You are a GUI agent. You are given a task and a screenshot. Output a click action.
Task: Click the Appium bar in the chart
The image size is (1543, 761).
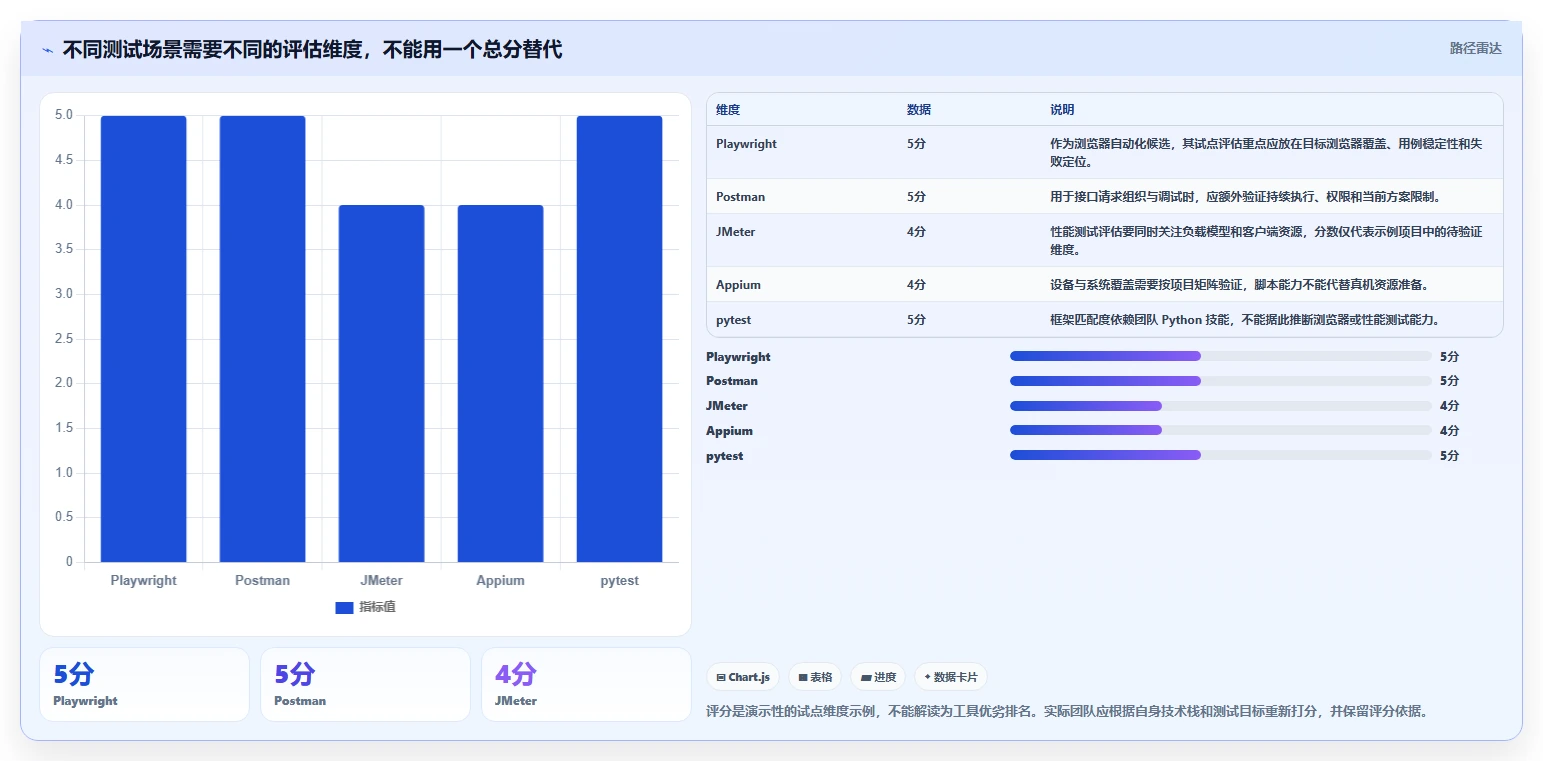[500, 384]
